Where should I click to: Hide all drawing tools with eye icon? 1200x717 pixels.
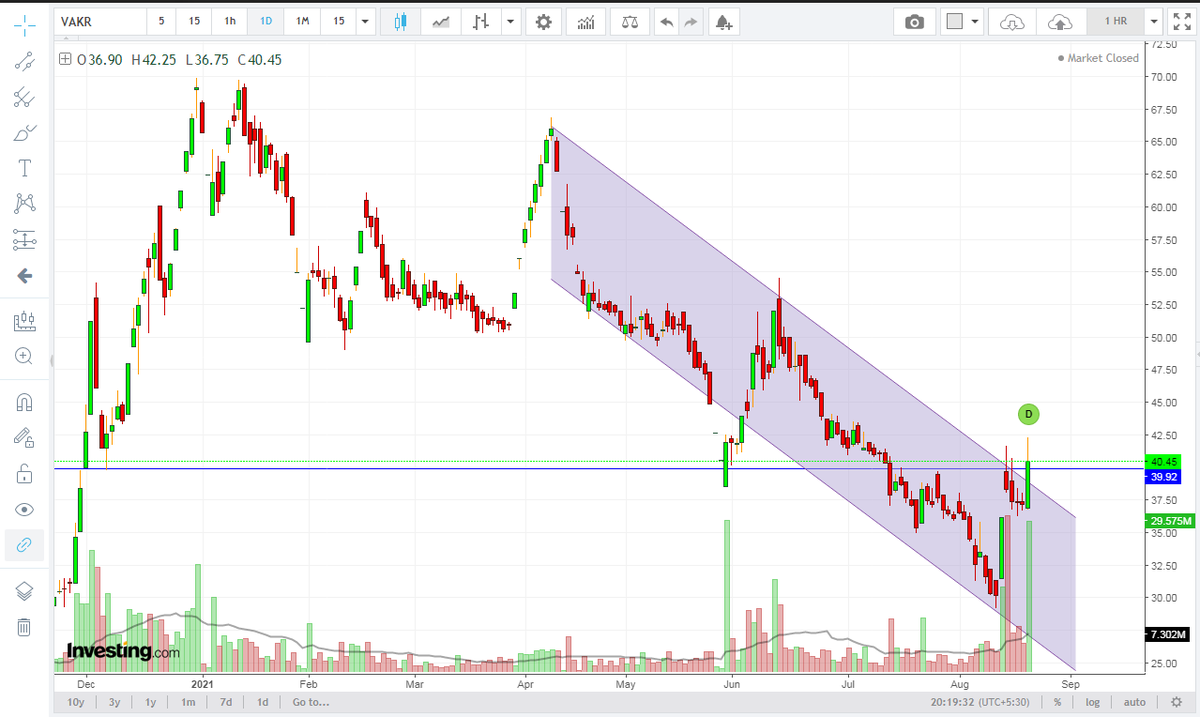(x=25, y=509)
